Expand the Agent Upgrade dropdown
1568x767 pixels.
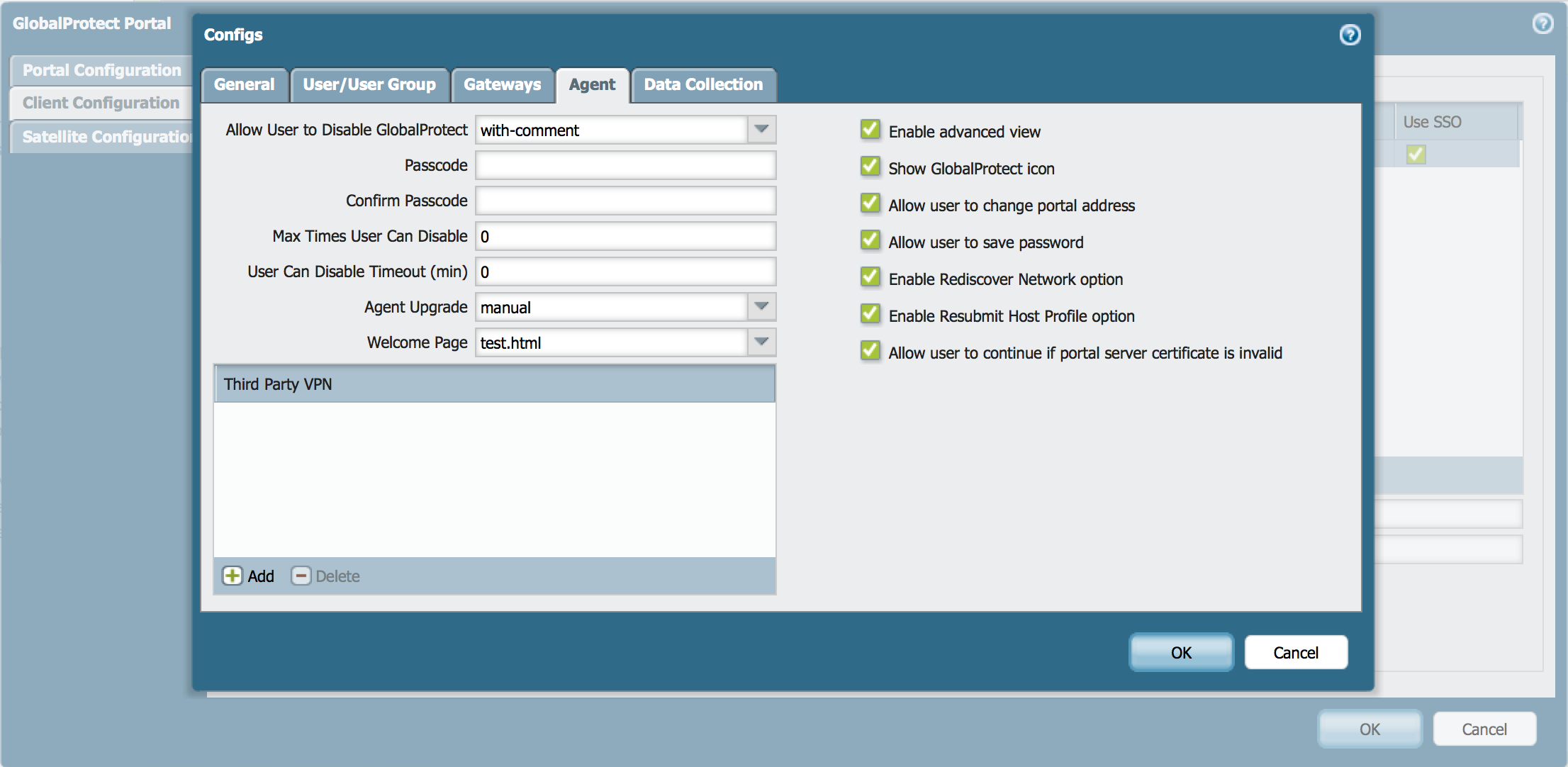(761, 307)
